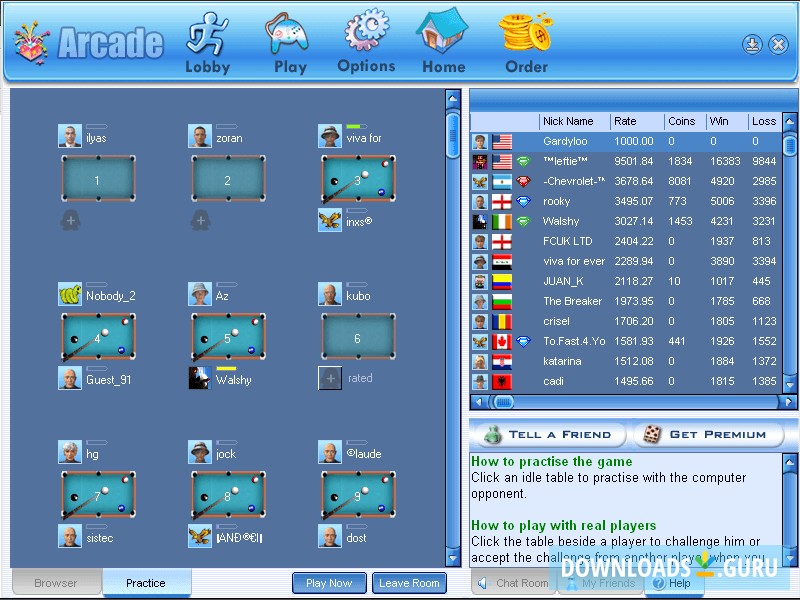Watch pool table 3 game
Image resolution: width=800 pixels, height=600 pixels.
358,179
